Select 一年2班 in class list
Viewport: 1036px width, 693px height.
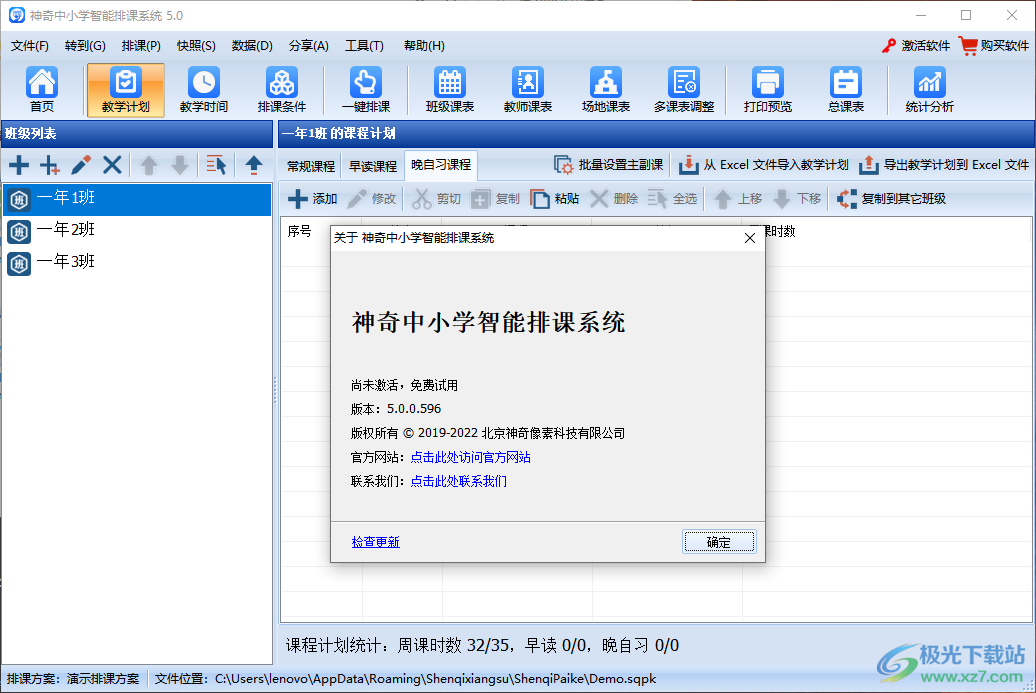(137, 231)
